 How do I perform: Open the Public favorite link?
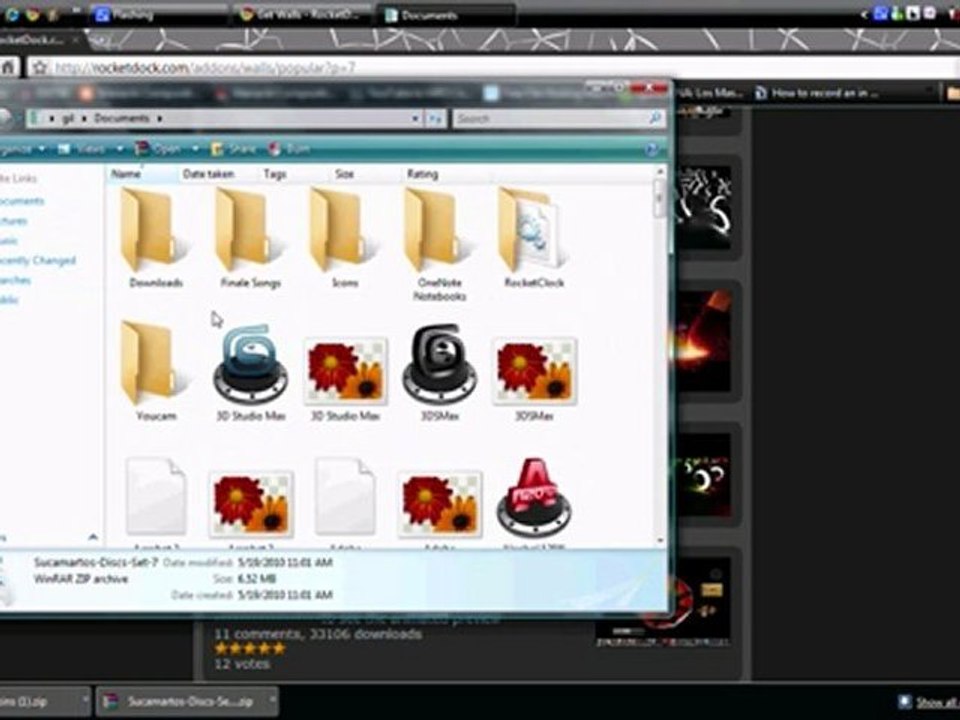(10, 300)
